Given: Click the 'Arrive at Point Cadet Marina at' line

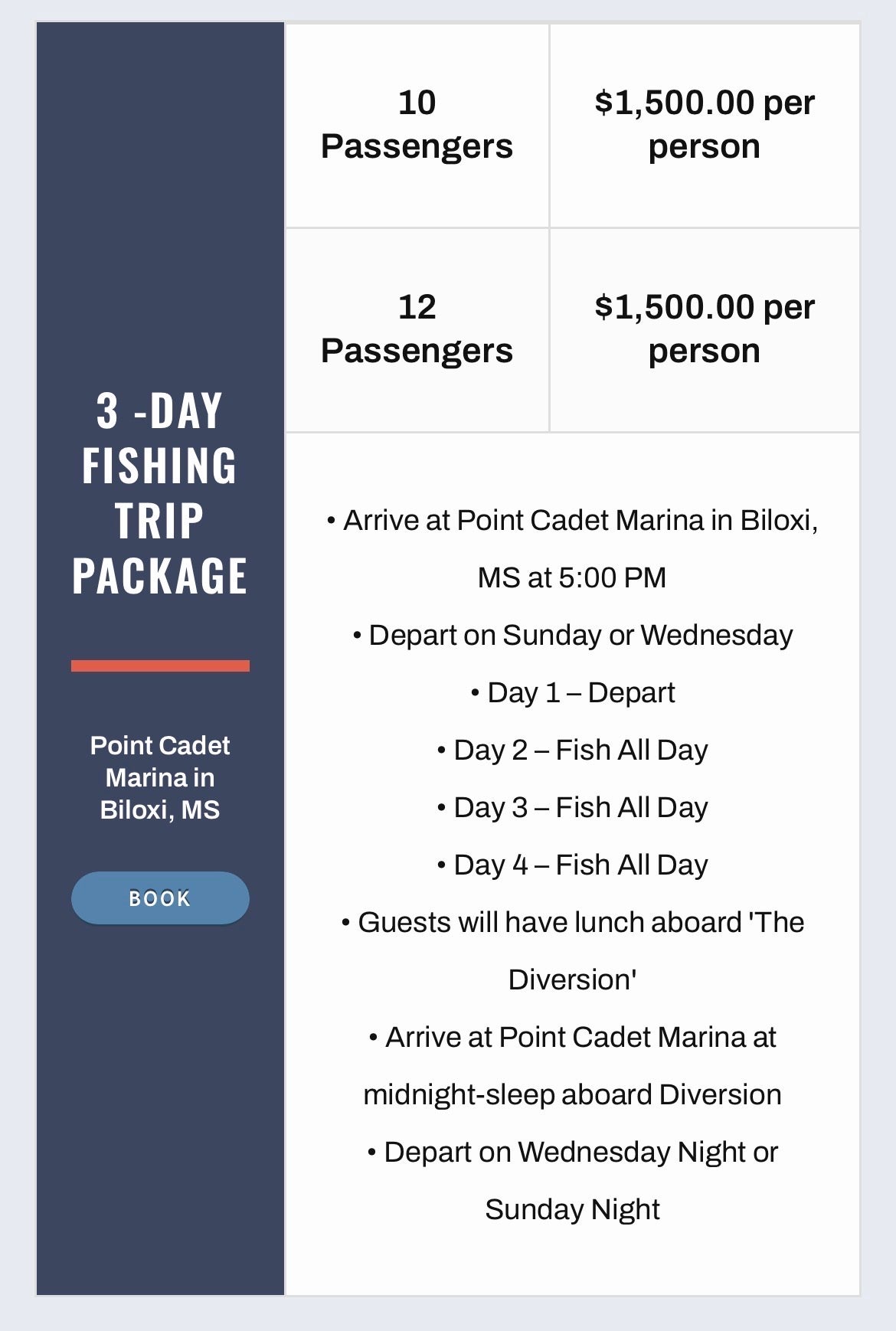Looking at the screenshot, I should coord(573,1037).
